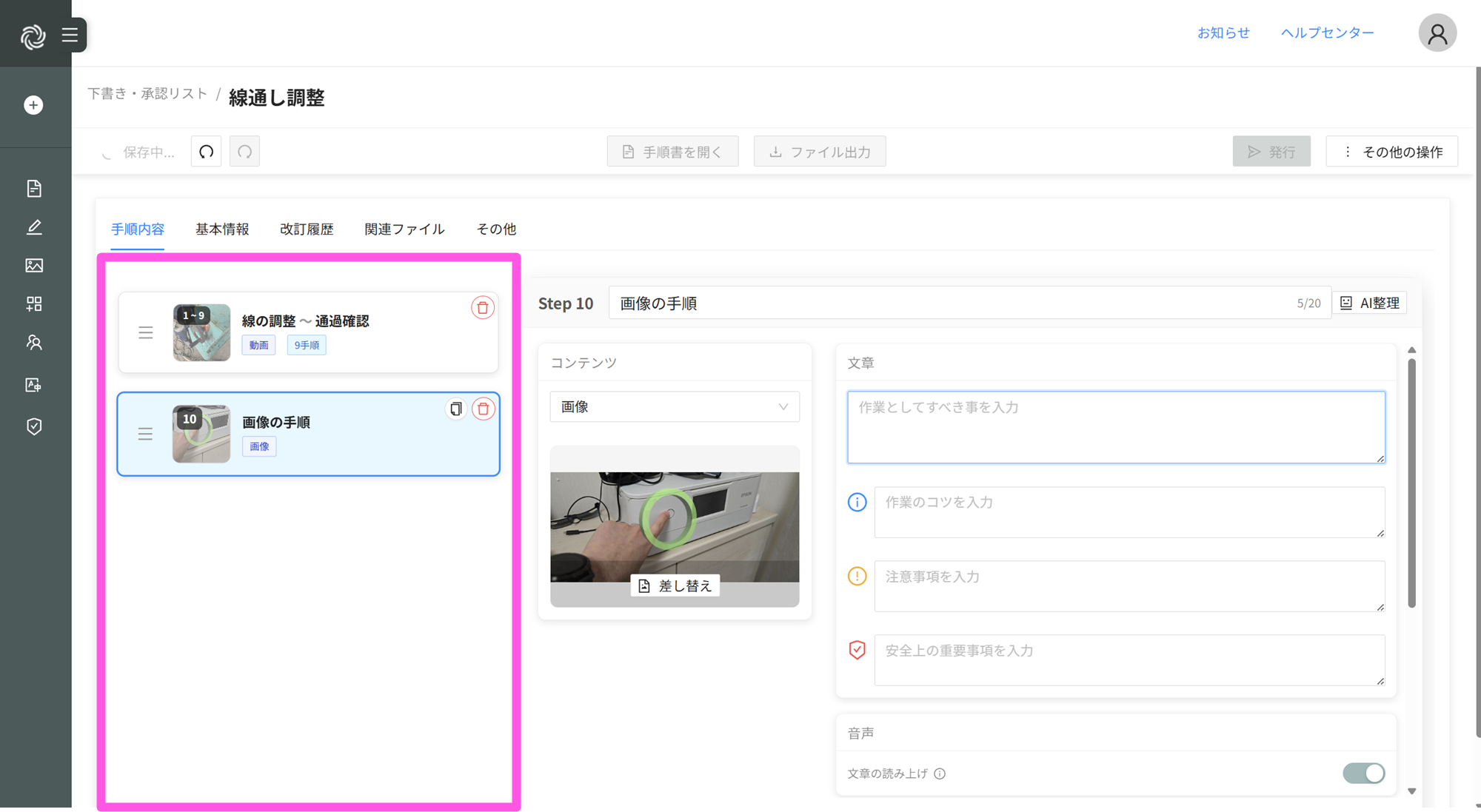The height and width of the screenshot is (812, 1481).
Task: Click the plus create icon in sidebar
Action: (x=33, y=105)
